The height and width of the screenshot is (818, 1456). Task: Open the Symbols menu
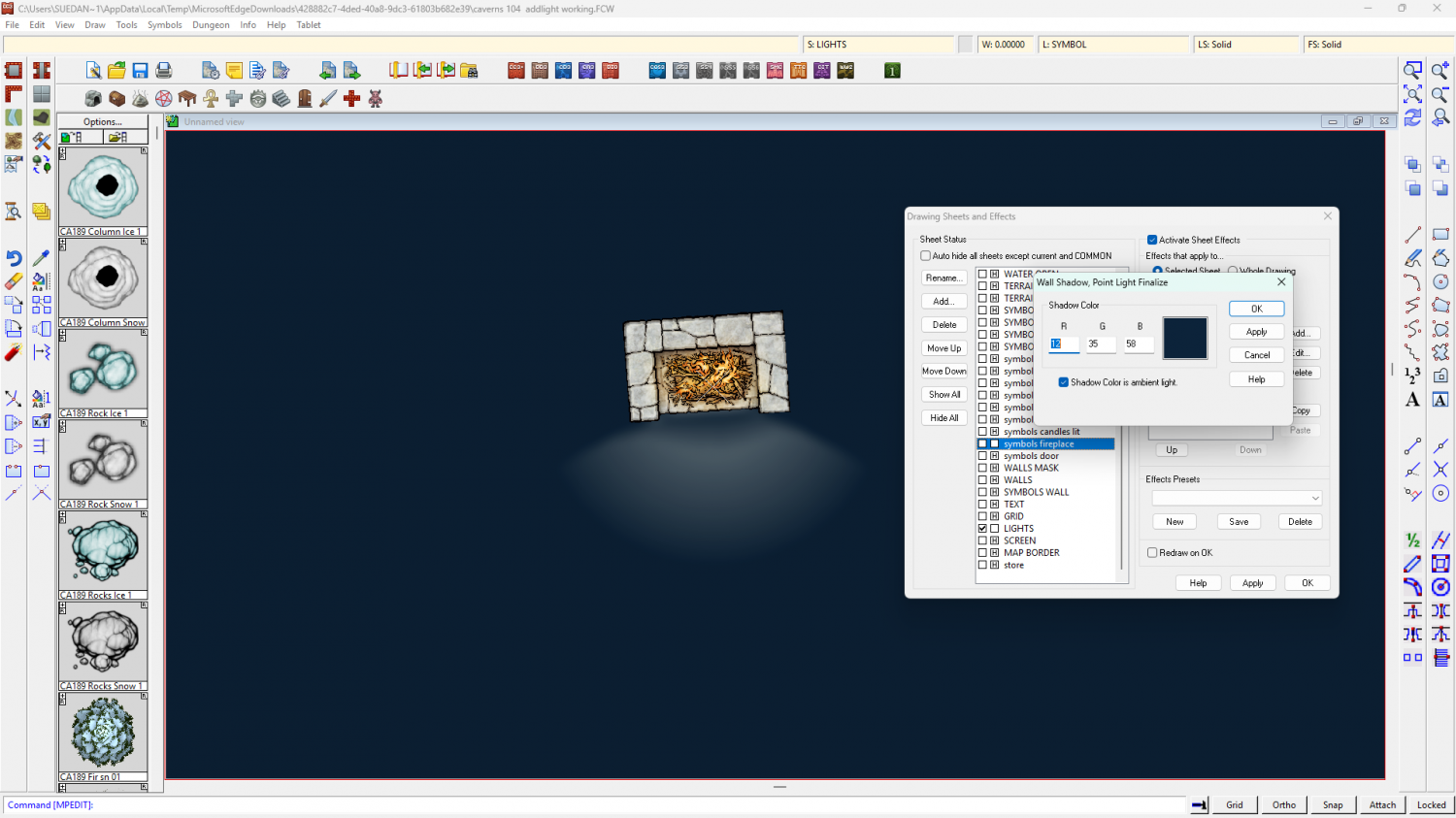click(x=164, y=25)
